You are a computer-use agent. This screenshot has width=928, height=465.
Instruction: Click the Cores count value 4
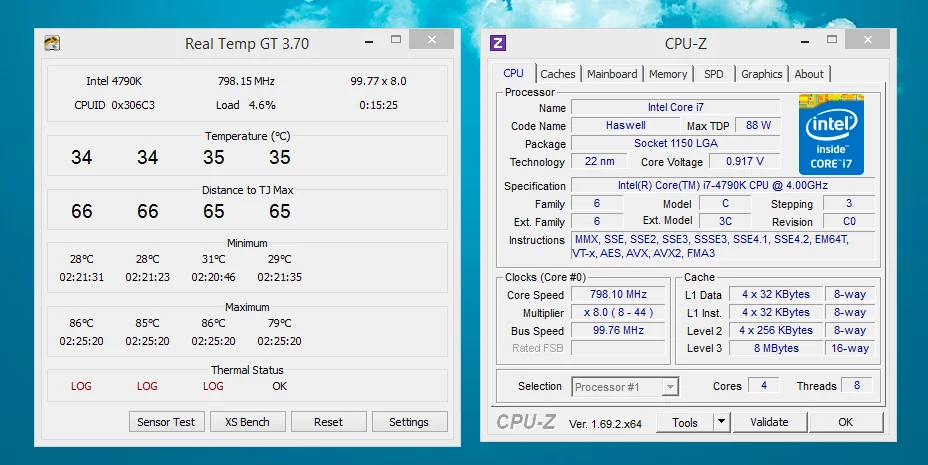click(x=763, y=385)
